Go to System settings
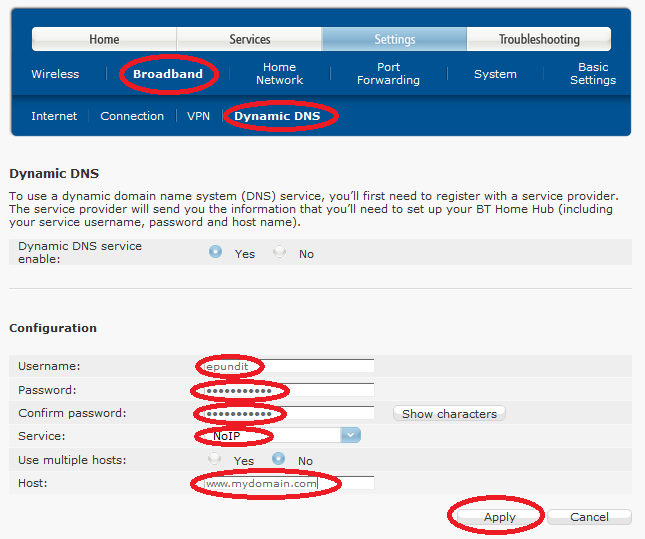Viewport: 645px width, 539px height. click(495, 74)
